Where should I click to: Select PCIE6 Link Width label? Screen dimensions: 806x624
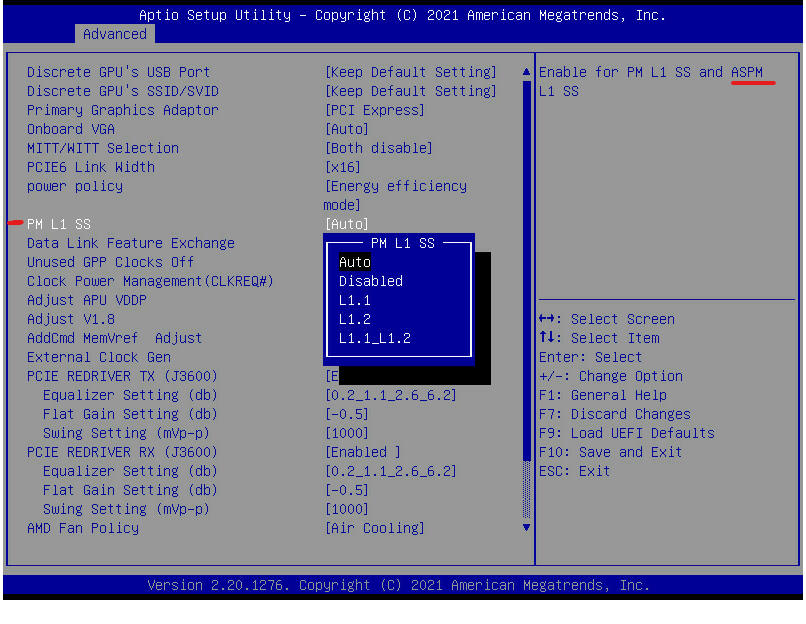click(91, 167)
